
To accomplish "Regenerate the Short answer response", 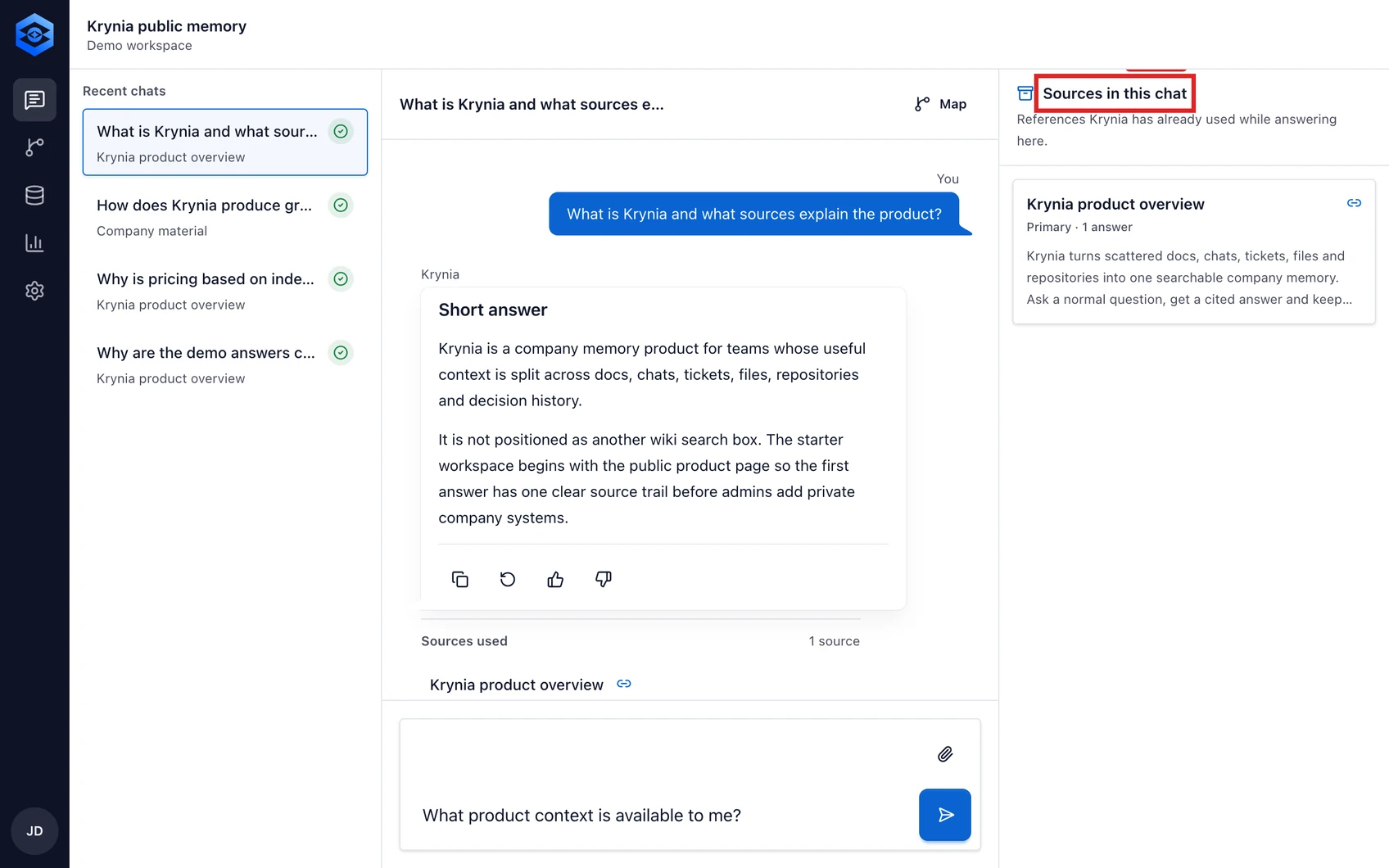I will (508, 580).
